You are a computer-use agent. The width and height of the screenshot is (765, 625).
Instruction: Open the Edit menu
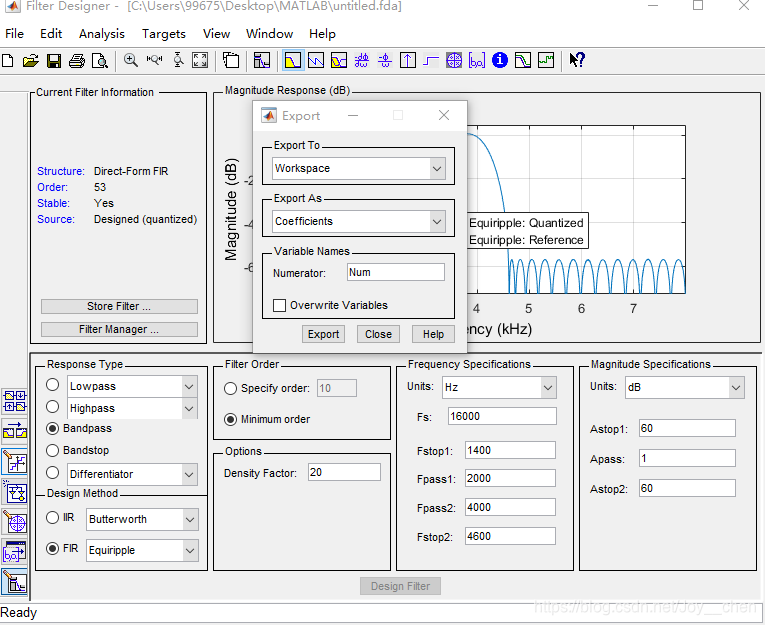coord(51,34)
